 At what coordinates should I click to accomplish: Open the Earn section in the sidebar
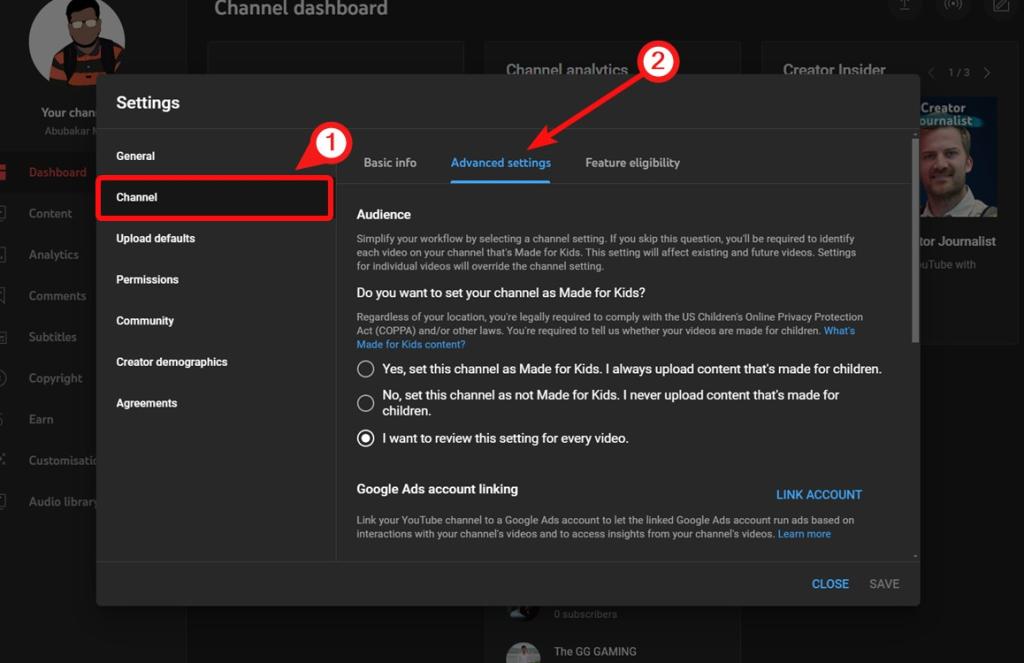coord(39,419)
